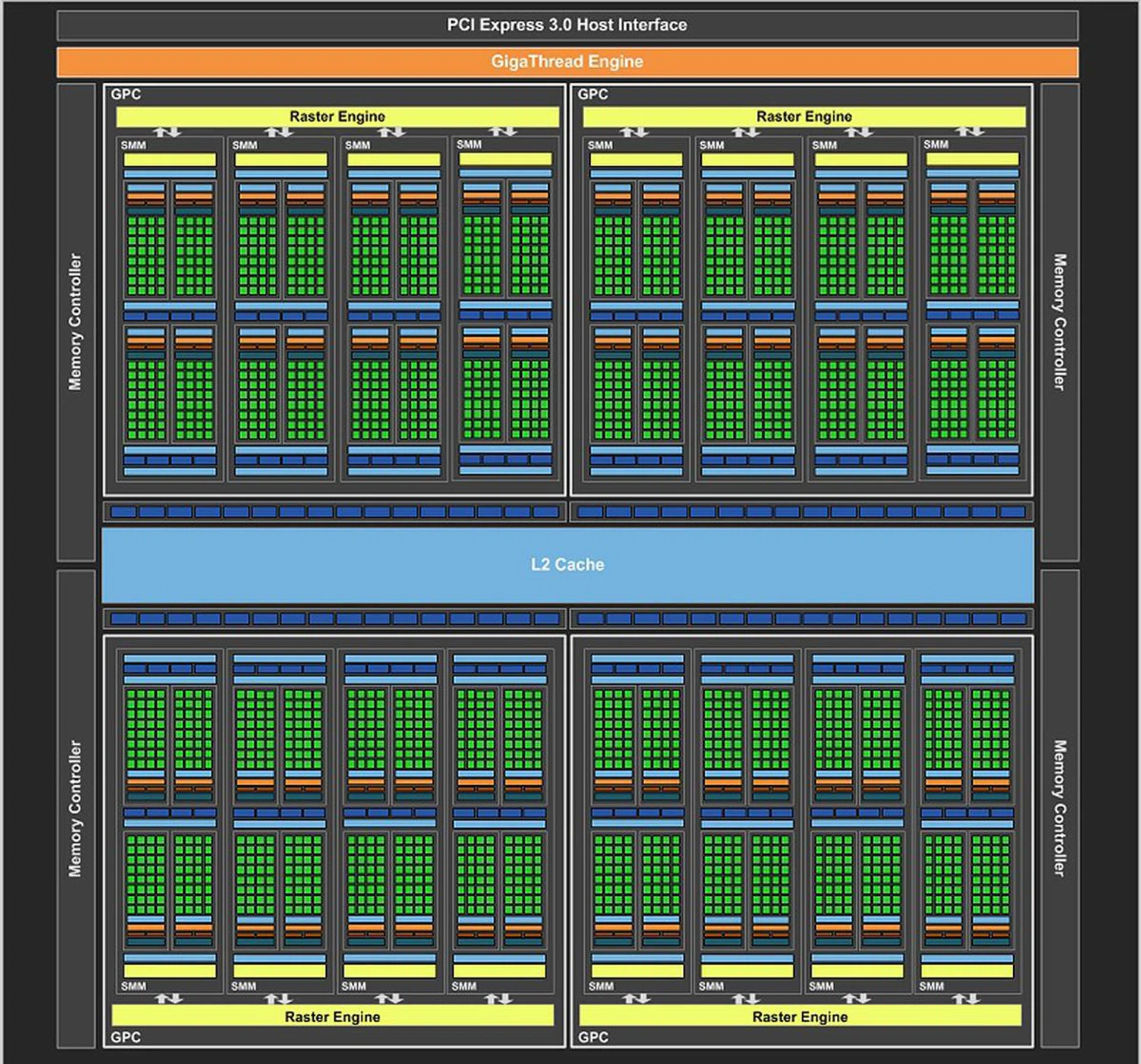The height and width of the screenshot is (1064, 1141).
Task: Select the lower-left Memory Controller block
Action: click(75, 808)
